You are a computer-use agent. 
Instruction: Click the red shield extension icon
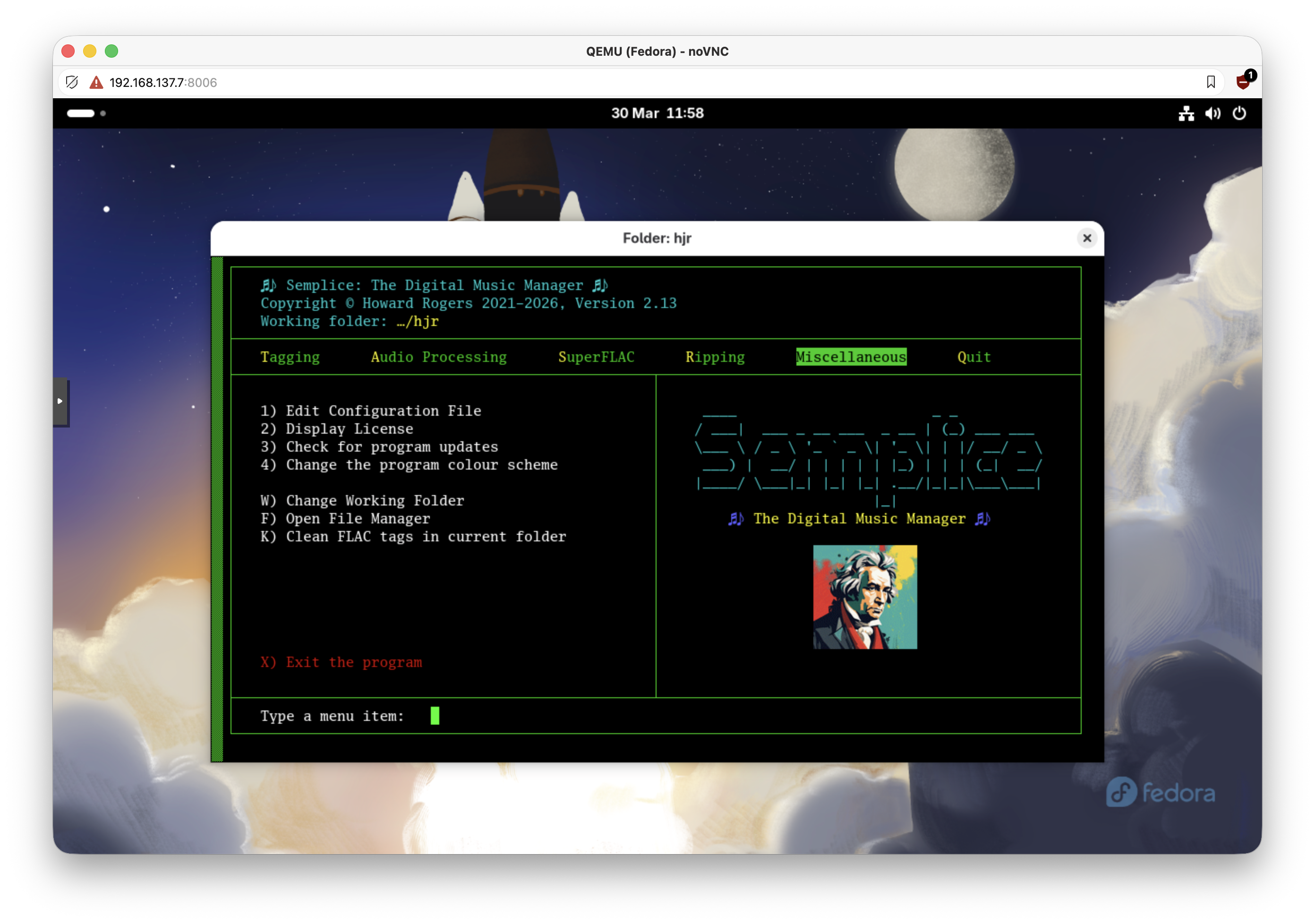(x=1243, y=82)
